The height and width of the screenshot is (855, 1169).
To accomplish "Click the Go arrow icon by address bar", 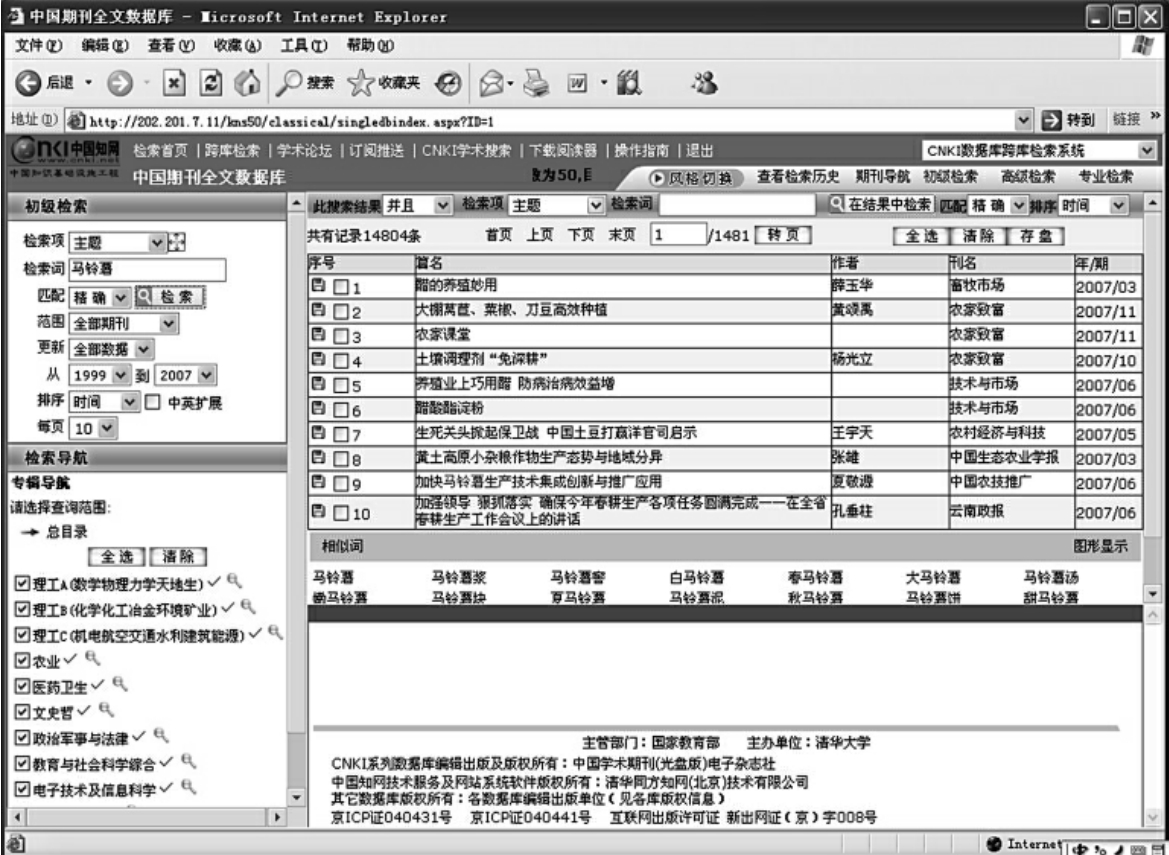I will (1051, 120).
